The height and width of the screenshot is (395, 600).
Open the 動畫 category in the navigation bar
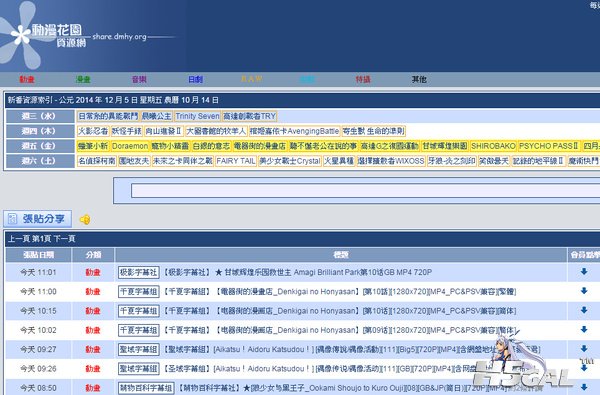click(27, 79)
